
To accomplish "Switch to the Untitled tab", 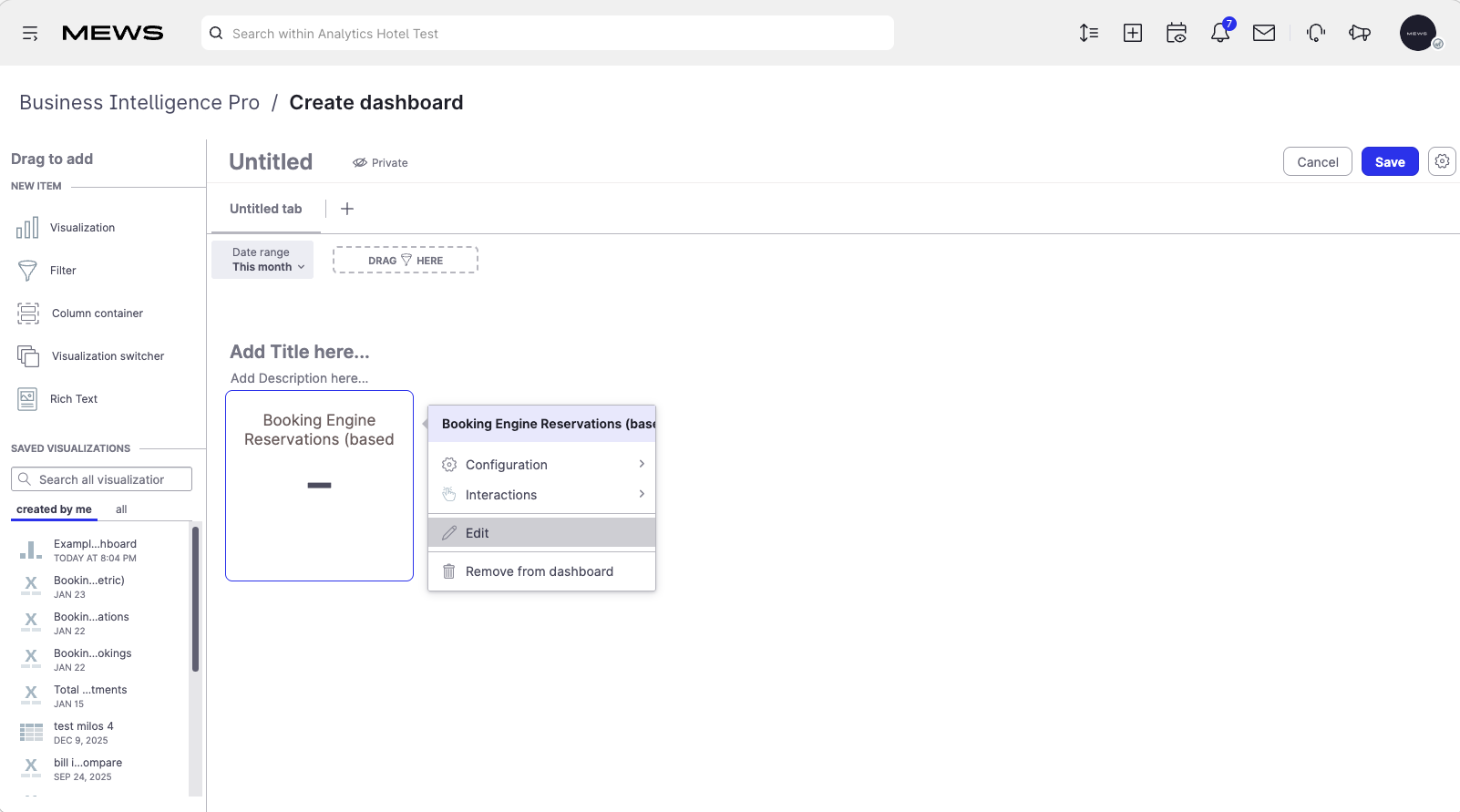I will click(265, 209).
